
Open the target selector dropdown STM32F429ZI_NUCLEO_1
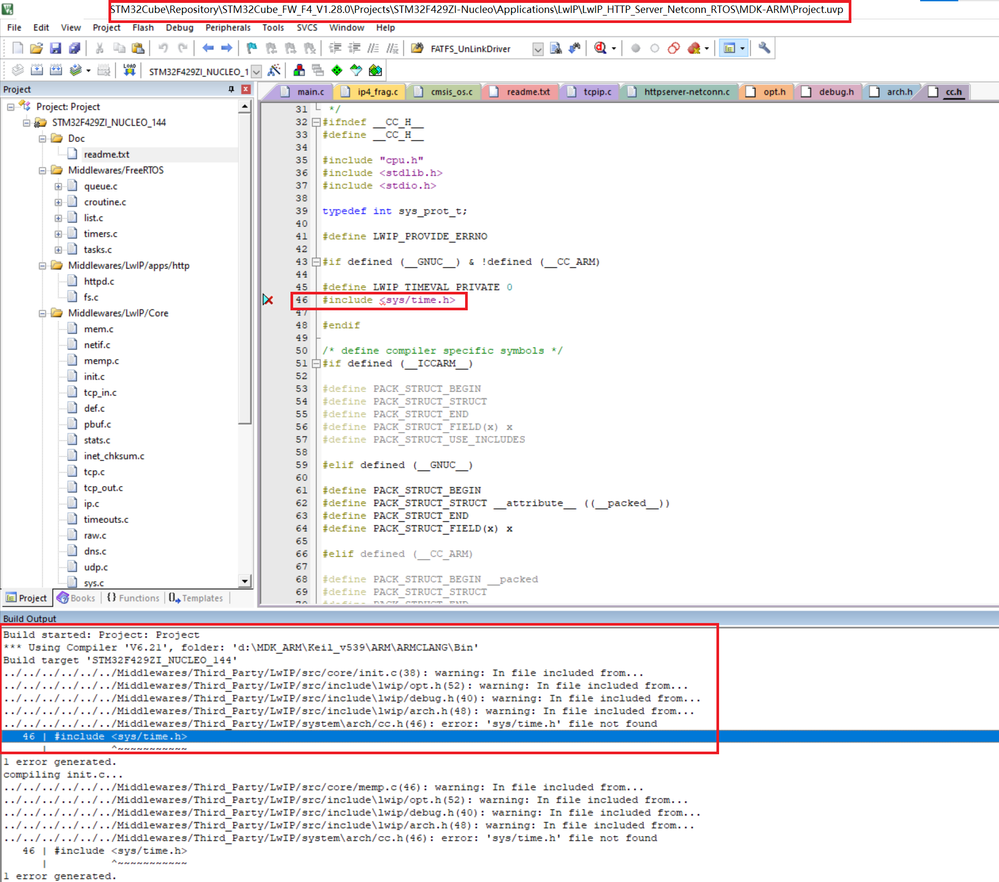256,71
